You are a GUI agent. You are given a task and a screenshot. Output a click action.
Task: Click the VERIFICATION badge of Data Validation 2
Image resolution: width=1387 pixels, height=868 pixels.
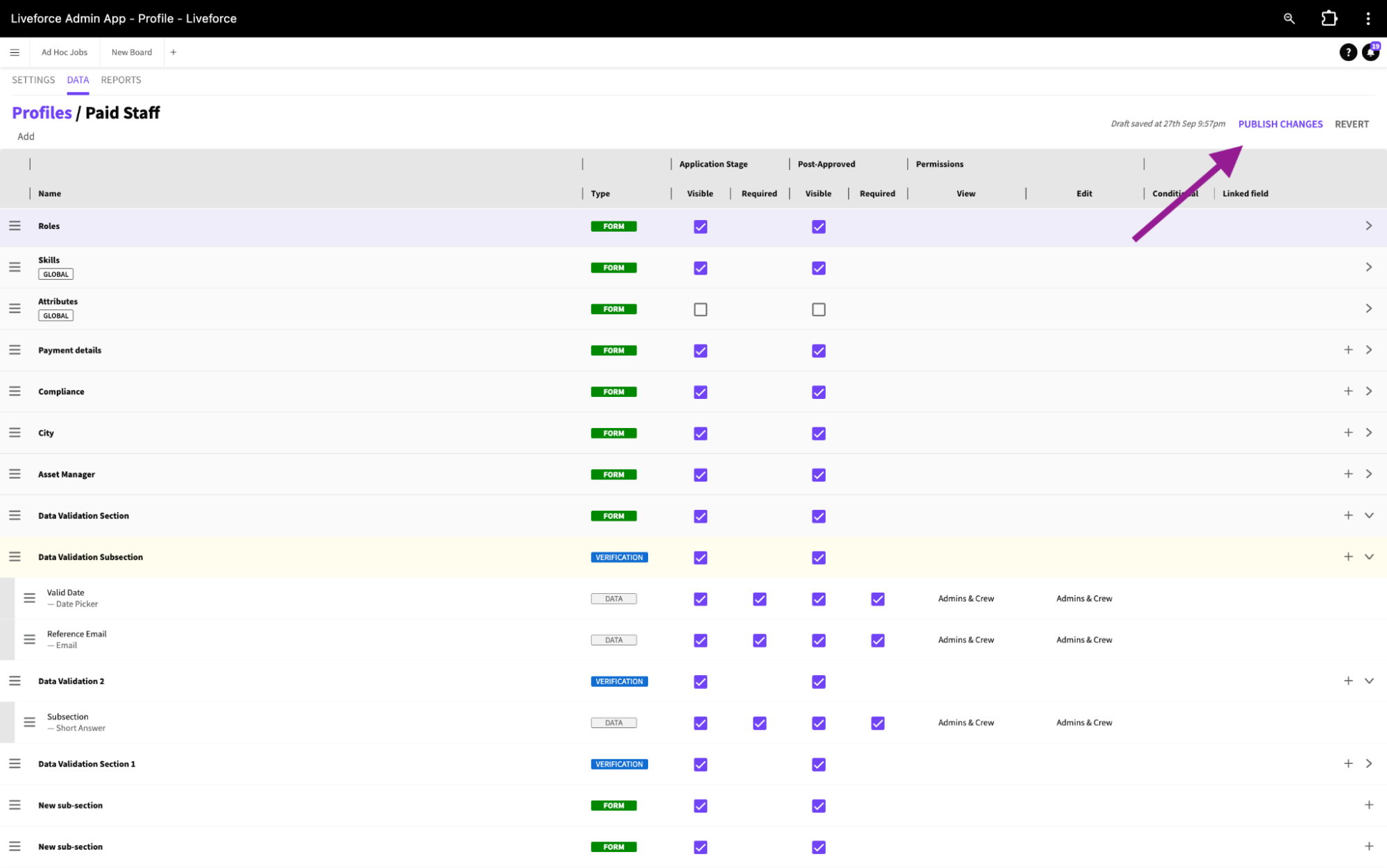coord(619,681)
